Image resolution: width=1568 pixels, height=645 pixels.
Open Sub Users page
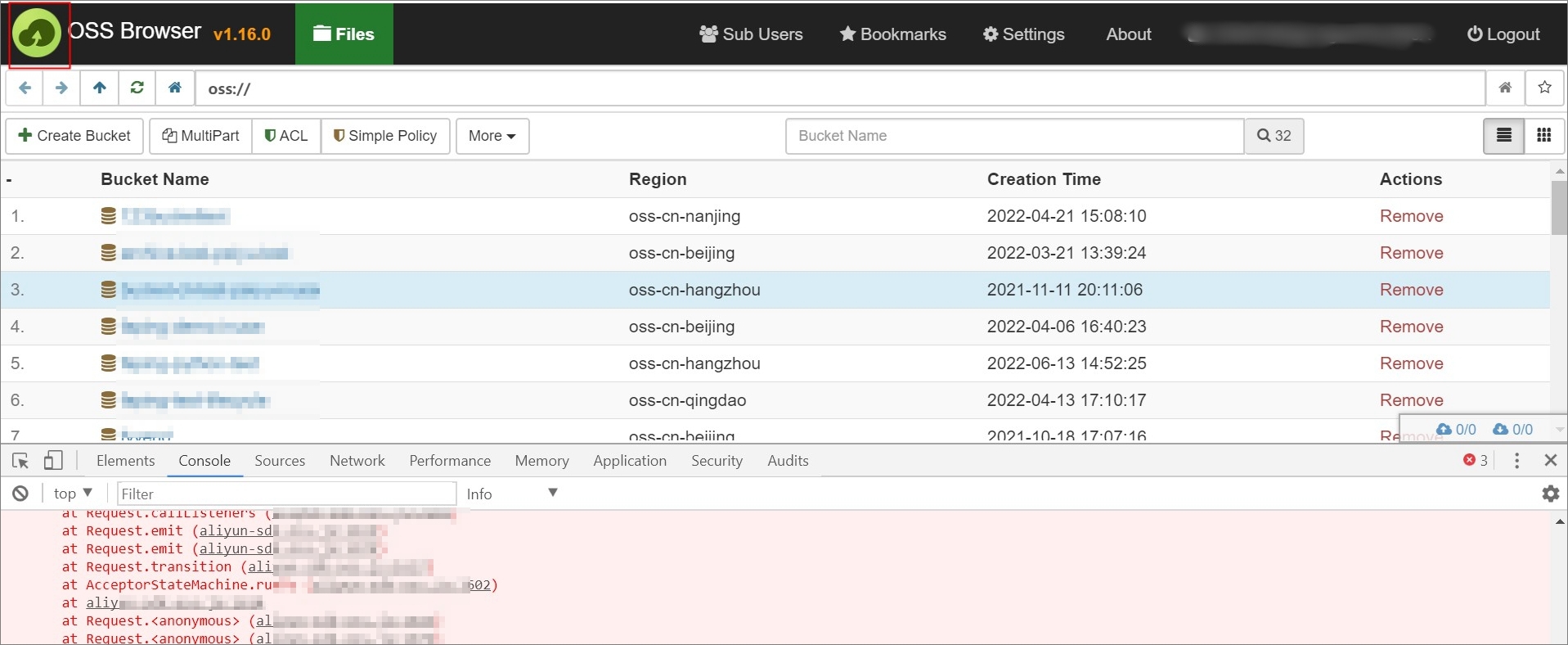751,34
